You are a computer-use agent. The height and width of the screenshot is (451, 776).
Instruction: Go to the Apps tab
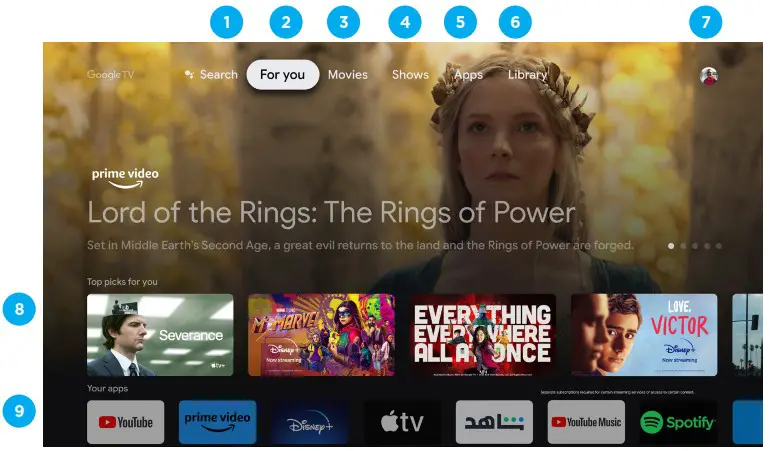click(x=468, y=75)
